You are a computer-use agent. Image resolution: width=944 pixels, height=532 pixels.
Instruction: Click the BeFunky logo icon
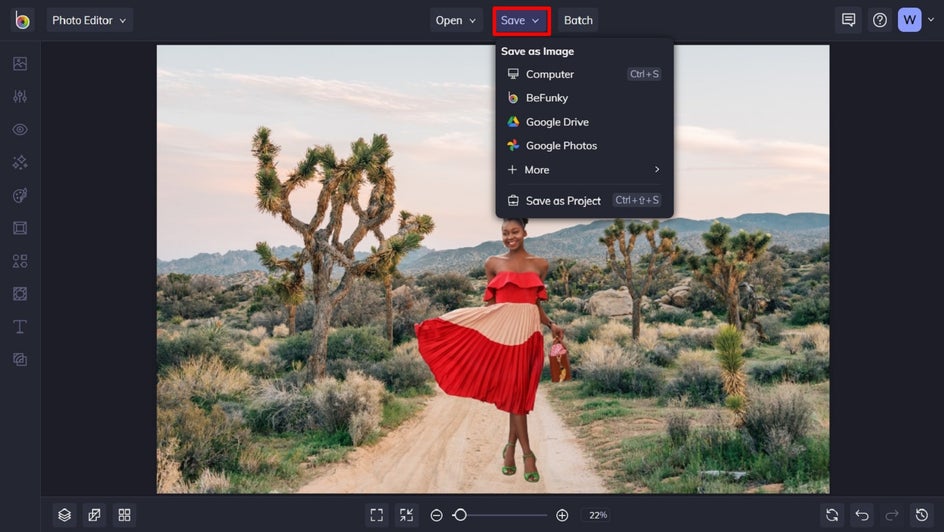(22, 20)
